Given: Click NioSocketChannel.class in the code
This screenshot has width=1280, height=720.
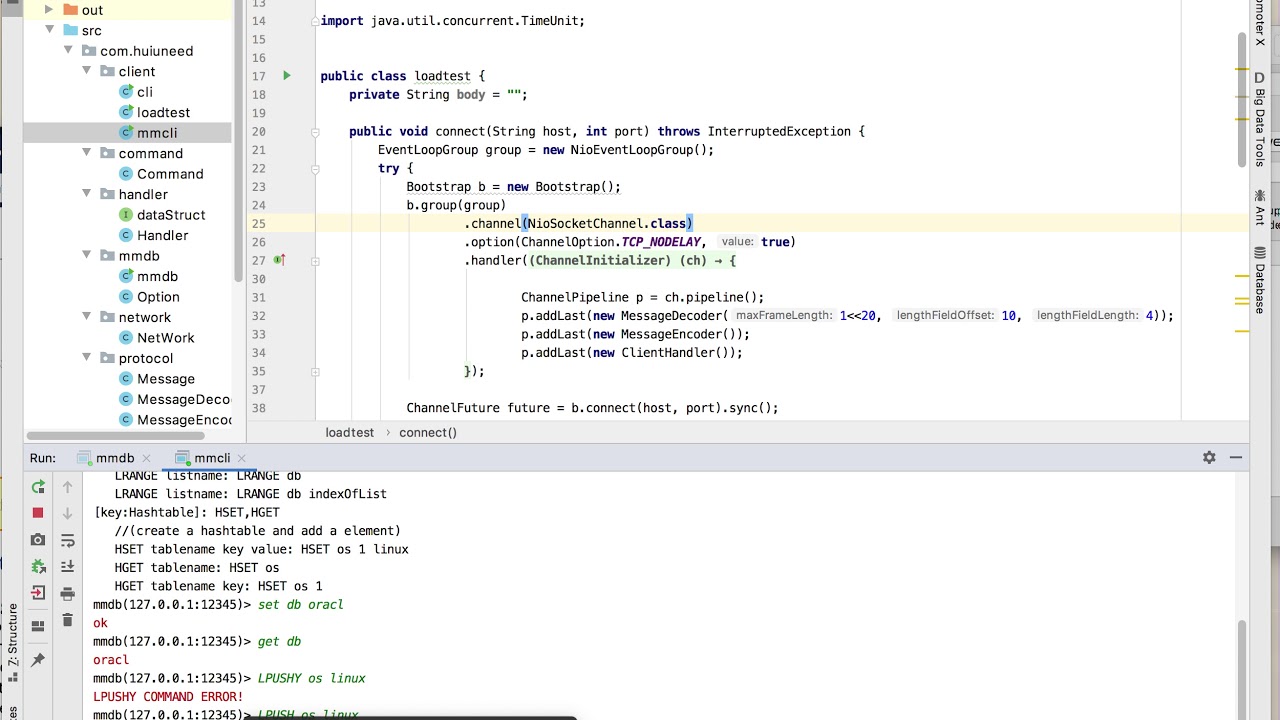Looking at the screenshot, I should click(x=607, y=224).
